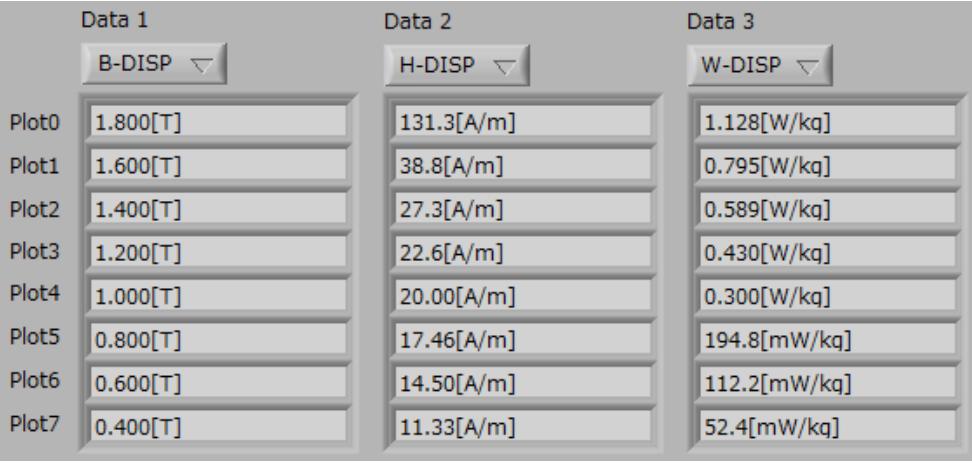The height and width of the screenshot is (464, 972).
Task: Click the Plot0 field showing 131.3[A/m]
Action: [x=522, y=122]
